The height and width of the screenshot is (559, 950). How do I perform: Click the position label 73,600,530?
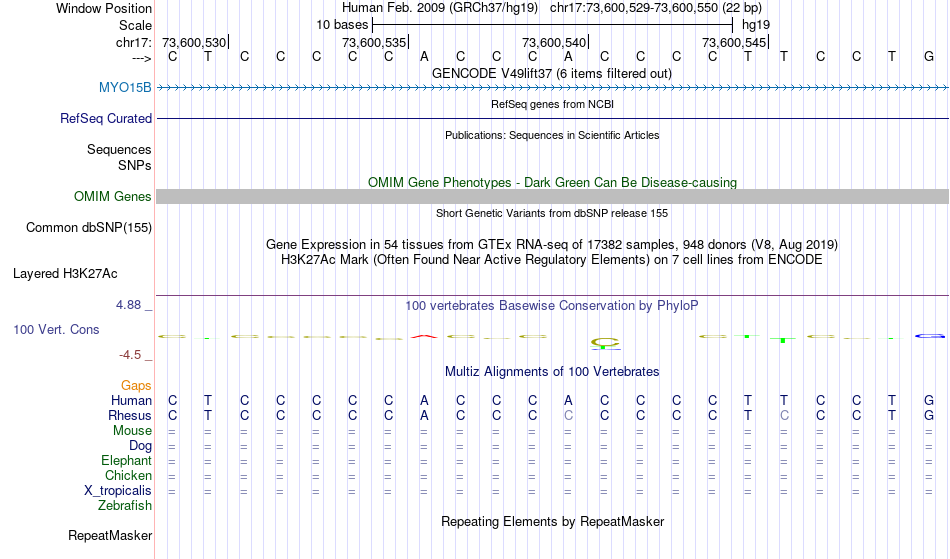(194, 42)
